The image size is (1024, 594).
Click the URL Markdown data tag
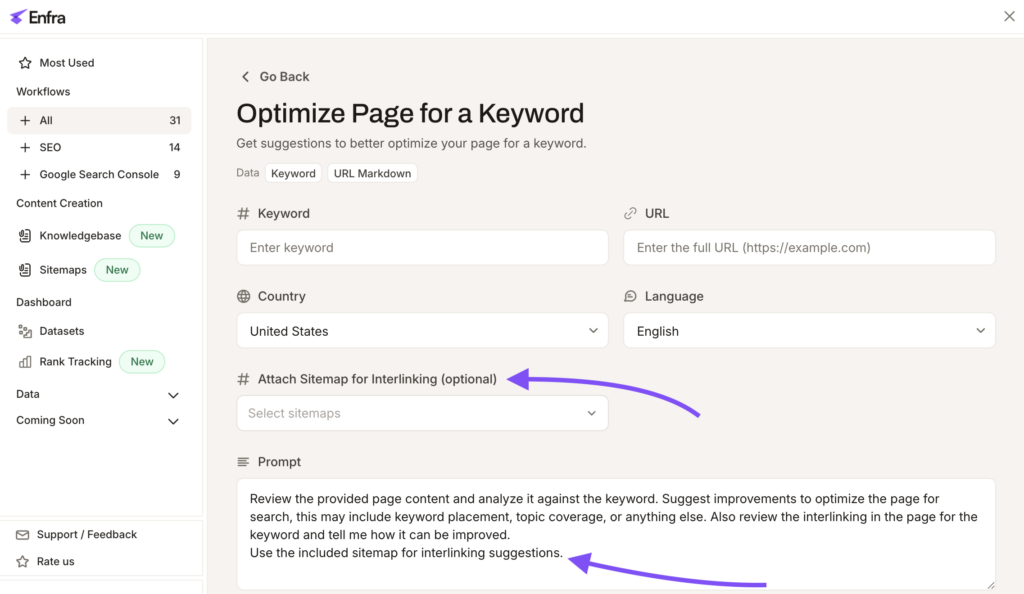click(x=372, y=173)
